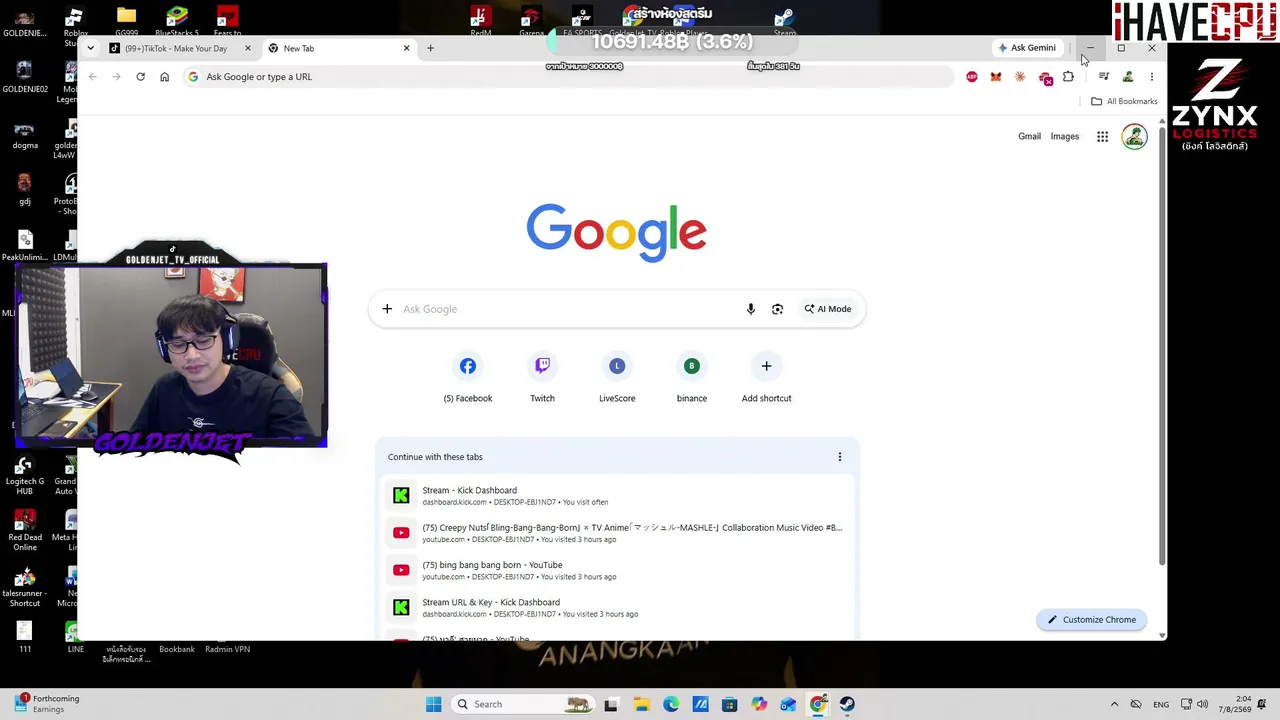The image size is (1280, 720).
Task: Open the Forthcoming Earnings taskbar widget
Action: [48, 704]
